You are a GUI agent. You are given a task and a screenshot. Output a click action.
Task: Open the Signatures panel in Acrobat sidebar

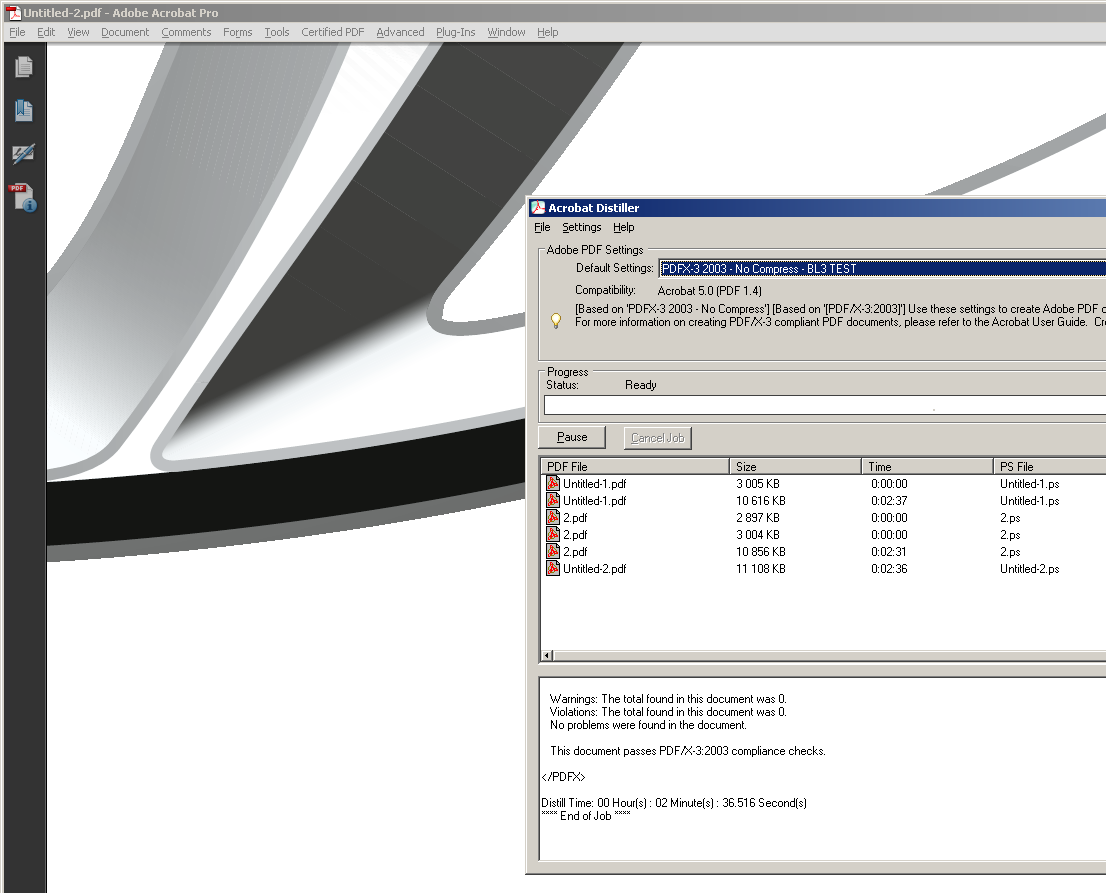coord(24,154)
